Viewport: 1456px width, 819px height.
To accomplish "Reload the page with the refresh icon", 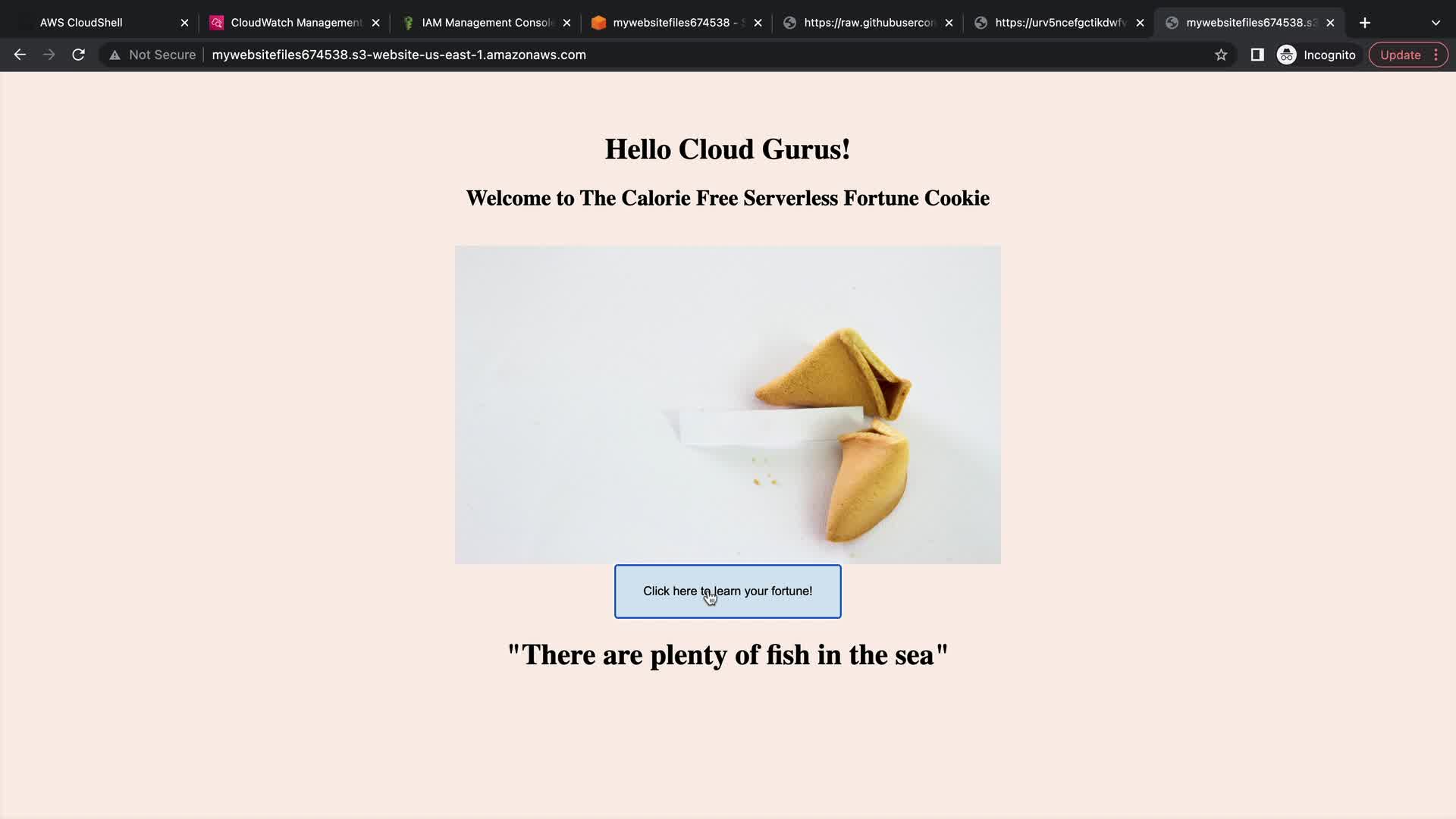I will point(78,55).
